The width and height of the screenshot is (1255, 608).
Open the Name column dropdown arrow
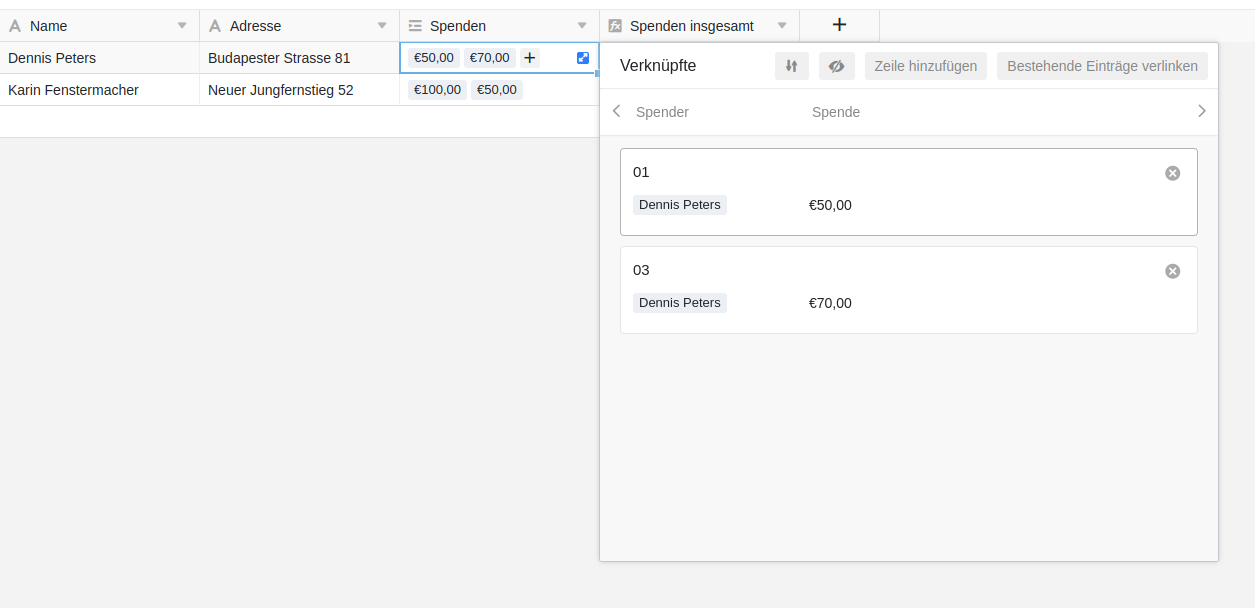coord(182,26)
